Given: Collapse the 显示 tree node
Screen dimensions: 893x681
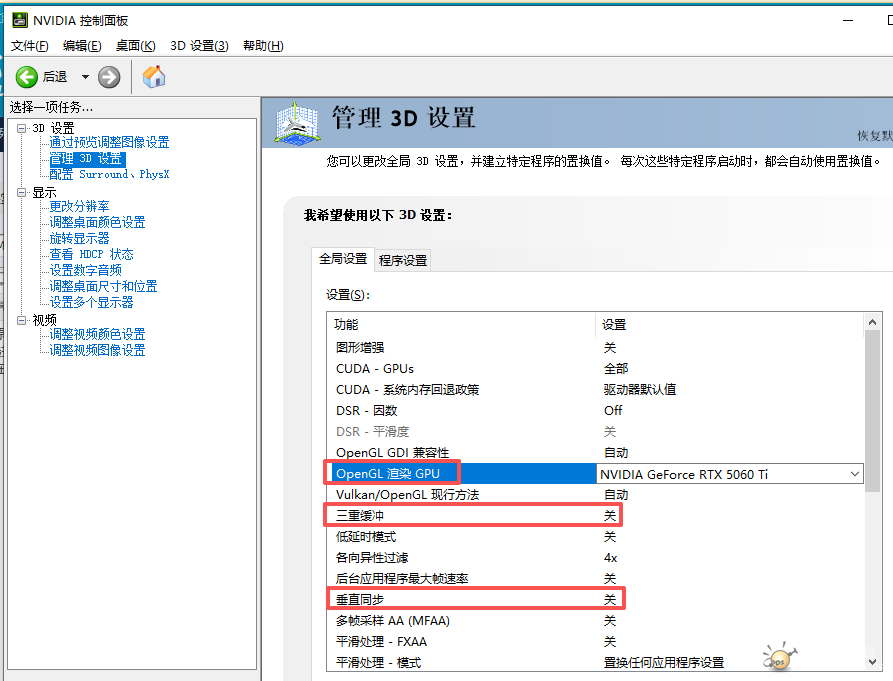Looking at the screenshot, I should coord(22,192).
